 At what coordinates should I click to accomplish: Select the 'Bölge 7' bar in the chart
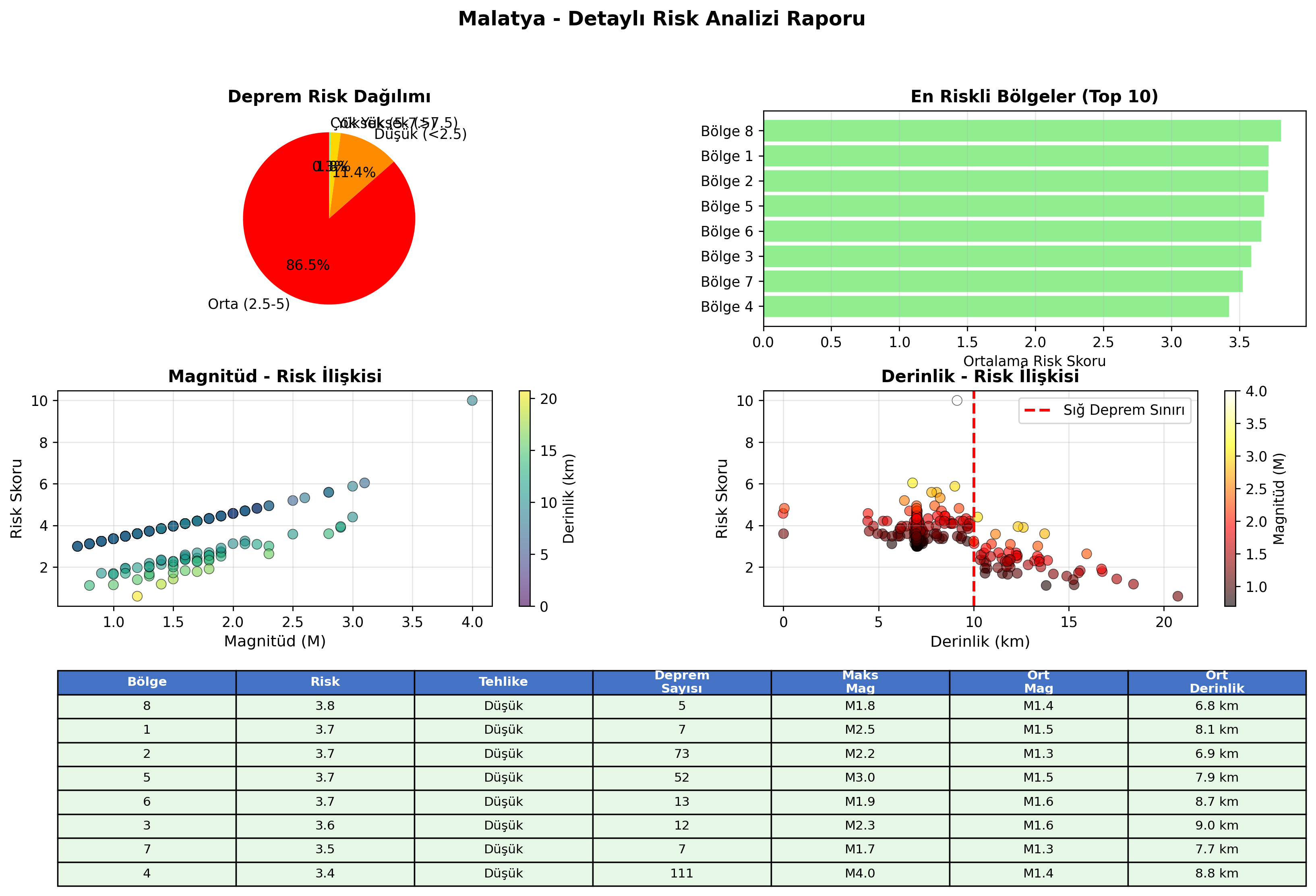click(1003, 281)
